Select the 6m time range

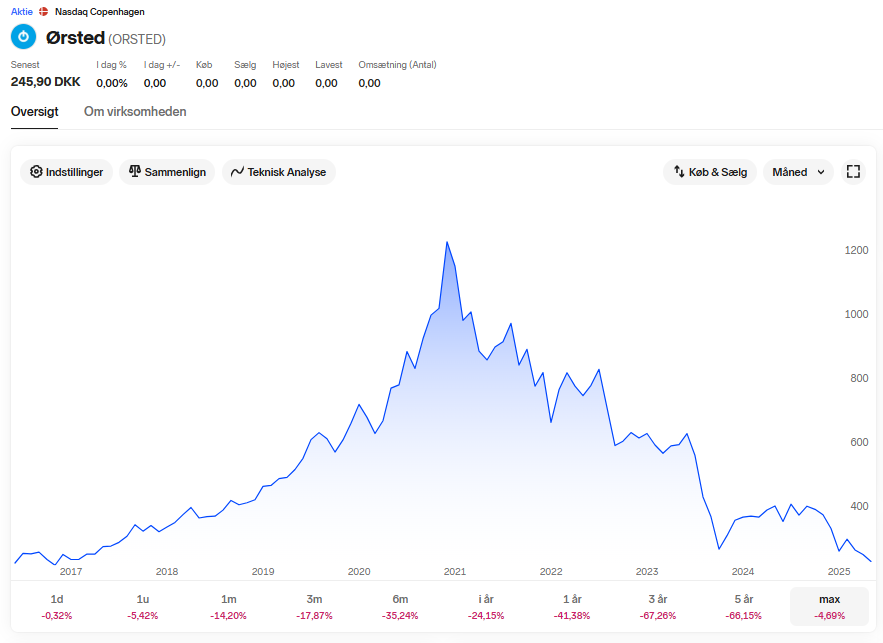pyautogui.click(x=400, y=606)
